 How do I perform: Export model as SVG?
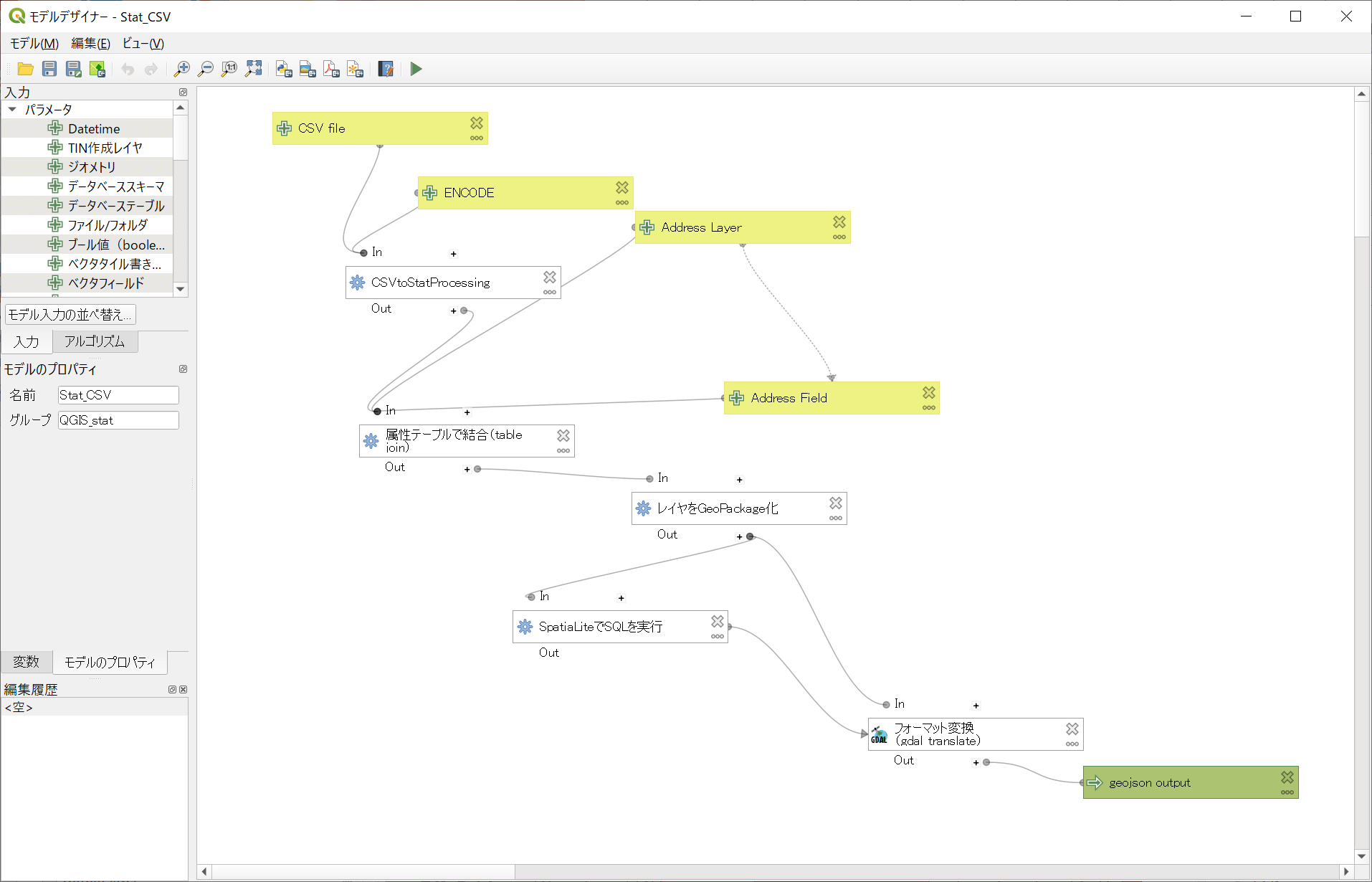pyautogui.click(x=355, y=69)
